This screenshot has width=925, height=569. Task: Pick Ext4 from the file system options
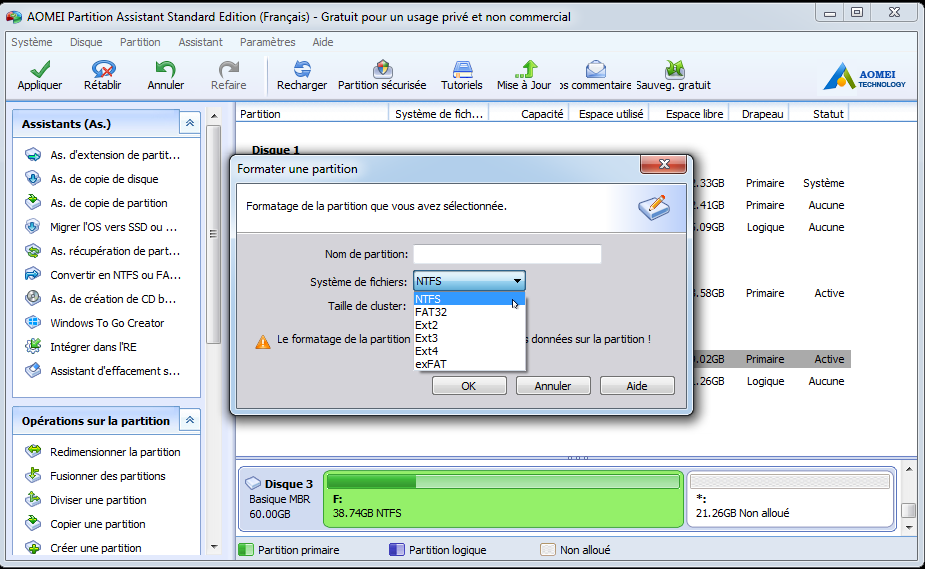point(427,351)
